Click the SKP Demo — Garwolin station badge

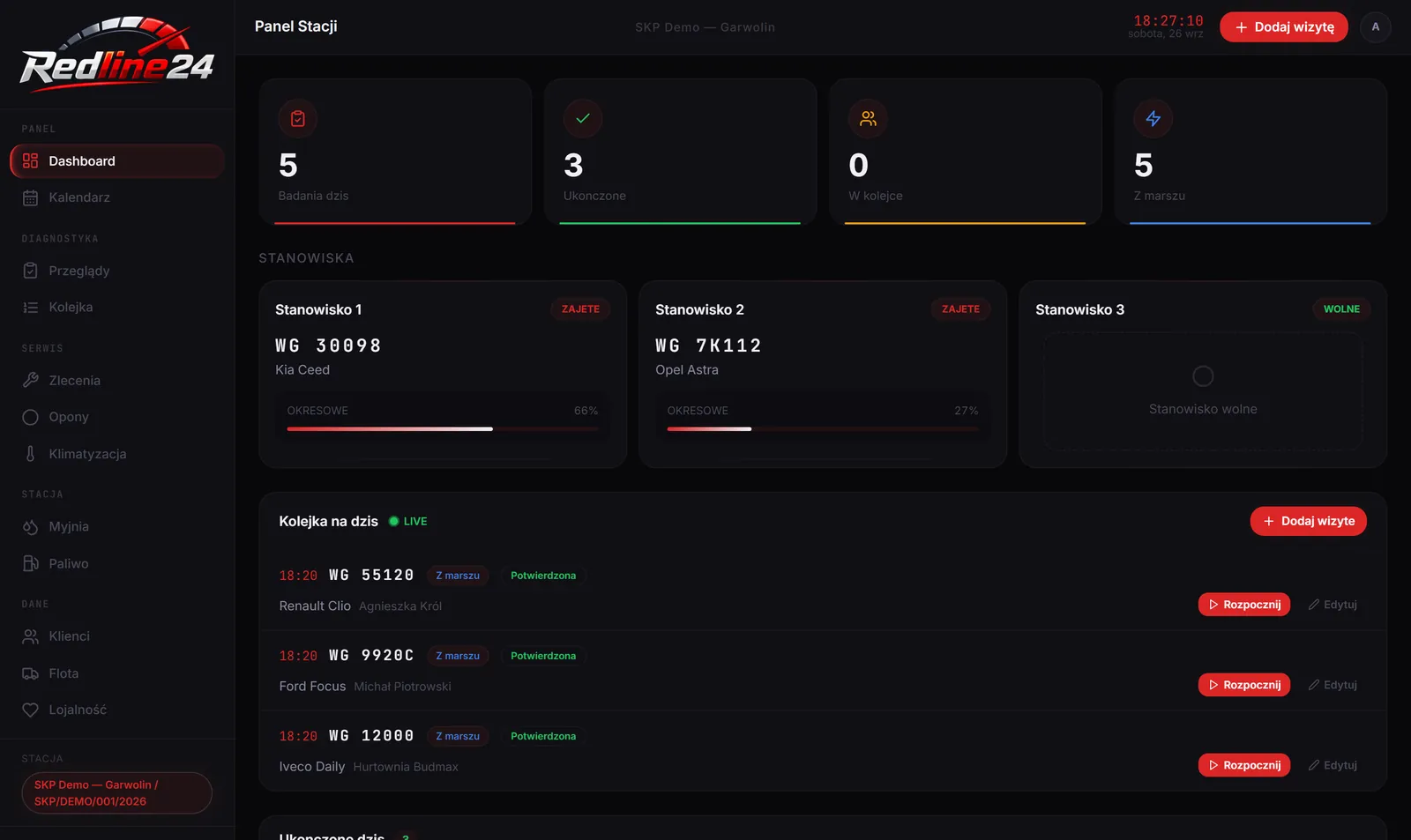[117, 793]
